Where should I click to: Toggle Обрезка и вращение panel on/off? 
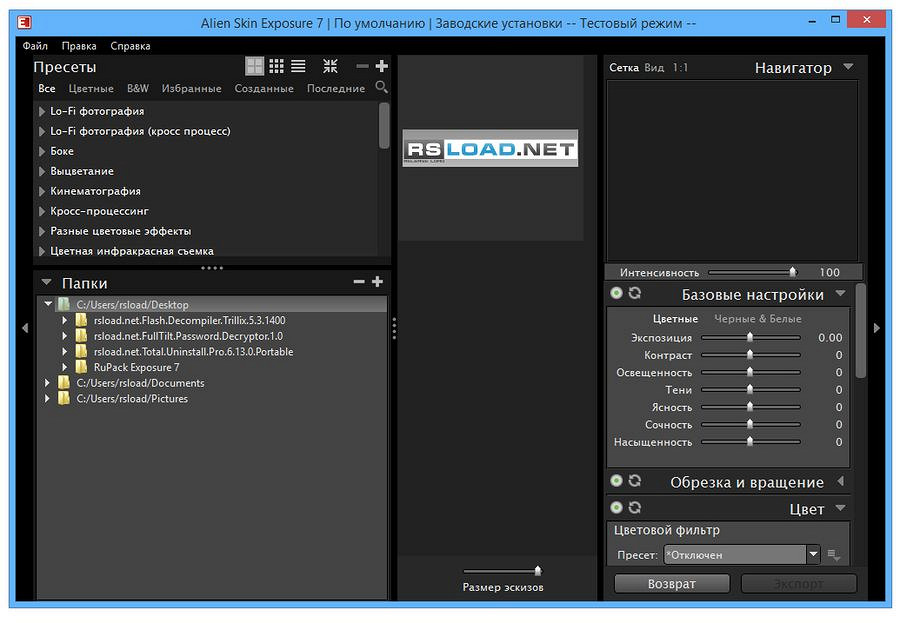(616, 481)
